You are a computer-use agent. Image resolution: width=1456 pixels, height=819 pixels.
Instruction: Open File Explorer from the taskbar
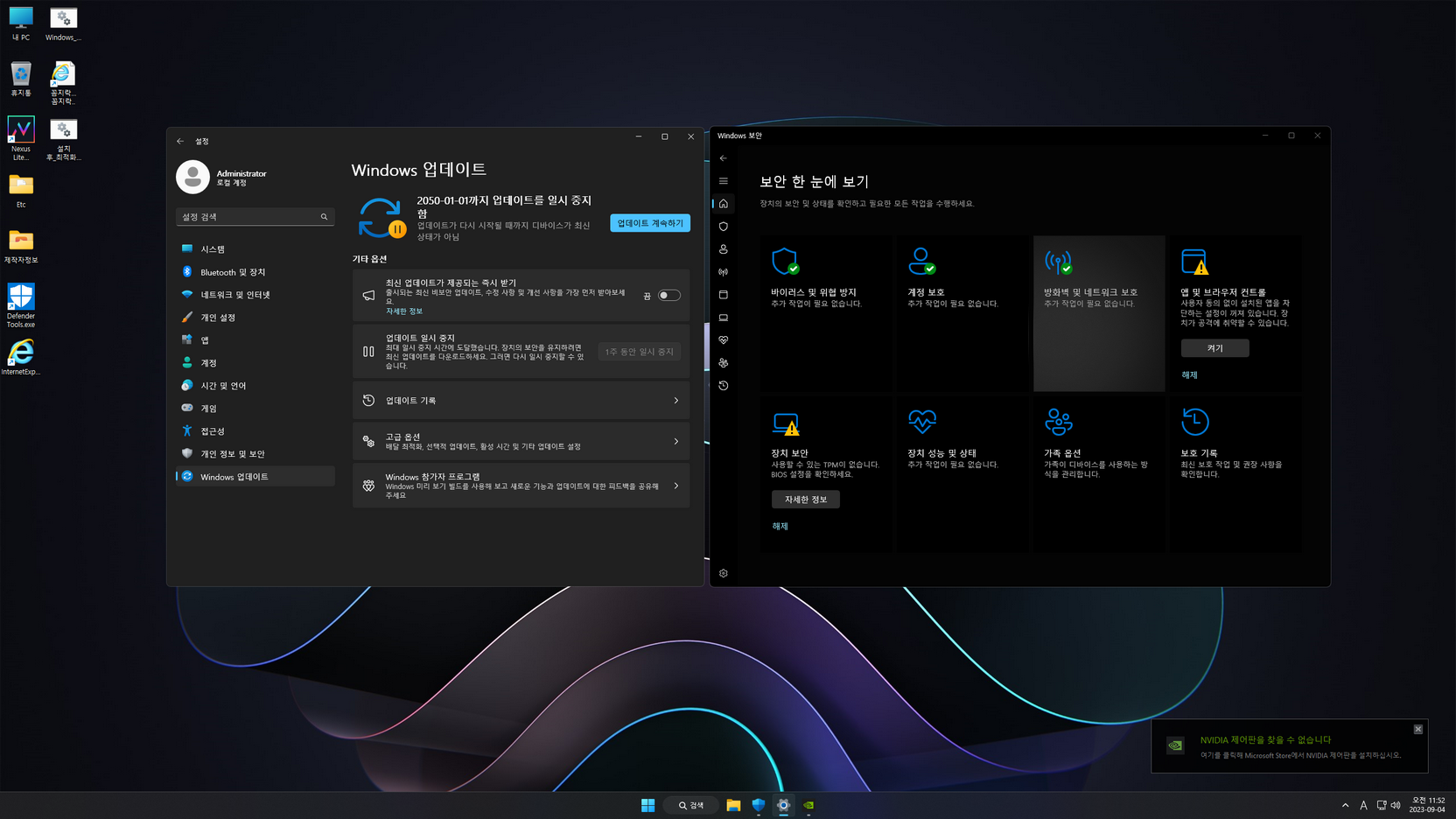click(733, 805)
